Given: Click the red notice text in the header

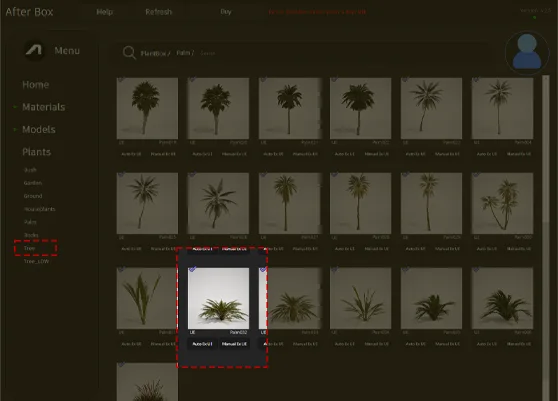Looking at the screenshot, I should pyautogui.click(x=317, y=12).
